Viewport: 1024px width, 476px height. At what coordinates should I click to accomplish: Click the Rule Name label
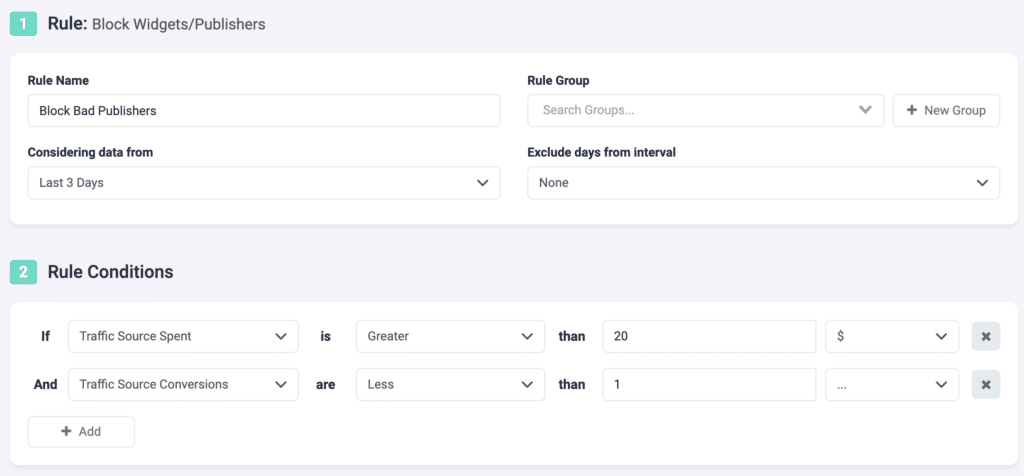tap(58, 81)
